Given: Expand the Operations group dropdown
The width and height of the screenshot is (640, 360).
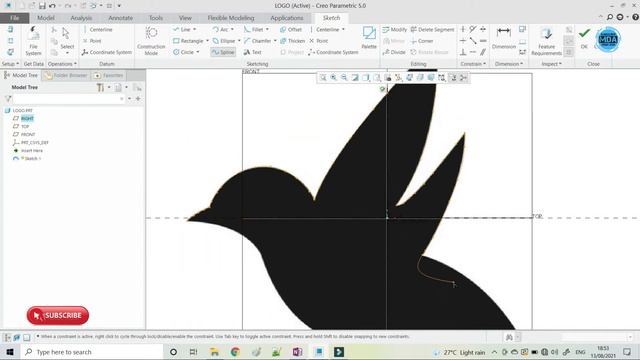Looking at the screenshot, I should tap(62, 64).
